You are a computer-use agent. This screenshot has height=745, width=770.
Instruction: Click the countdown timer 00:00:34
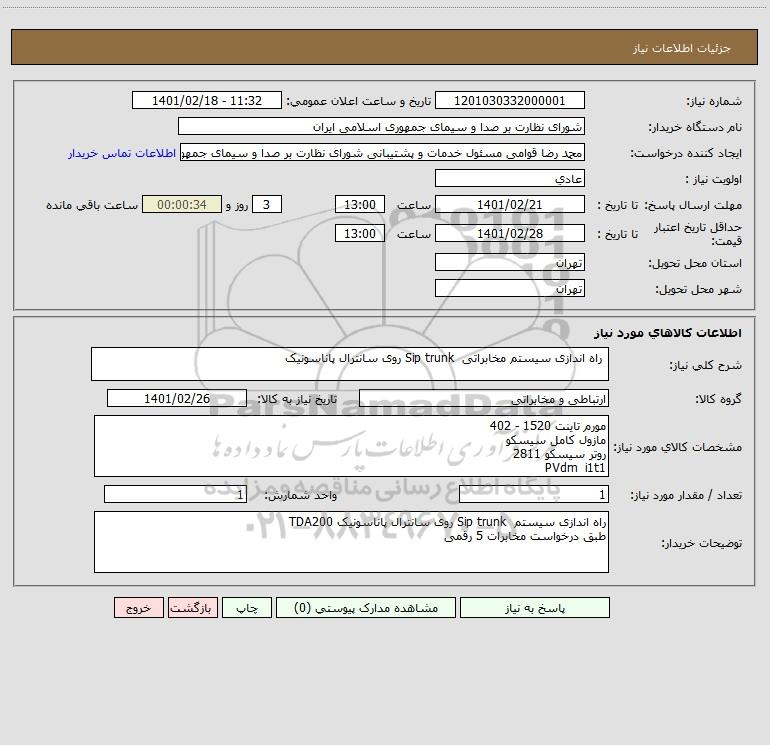coord(182,204)
